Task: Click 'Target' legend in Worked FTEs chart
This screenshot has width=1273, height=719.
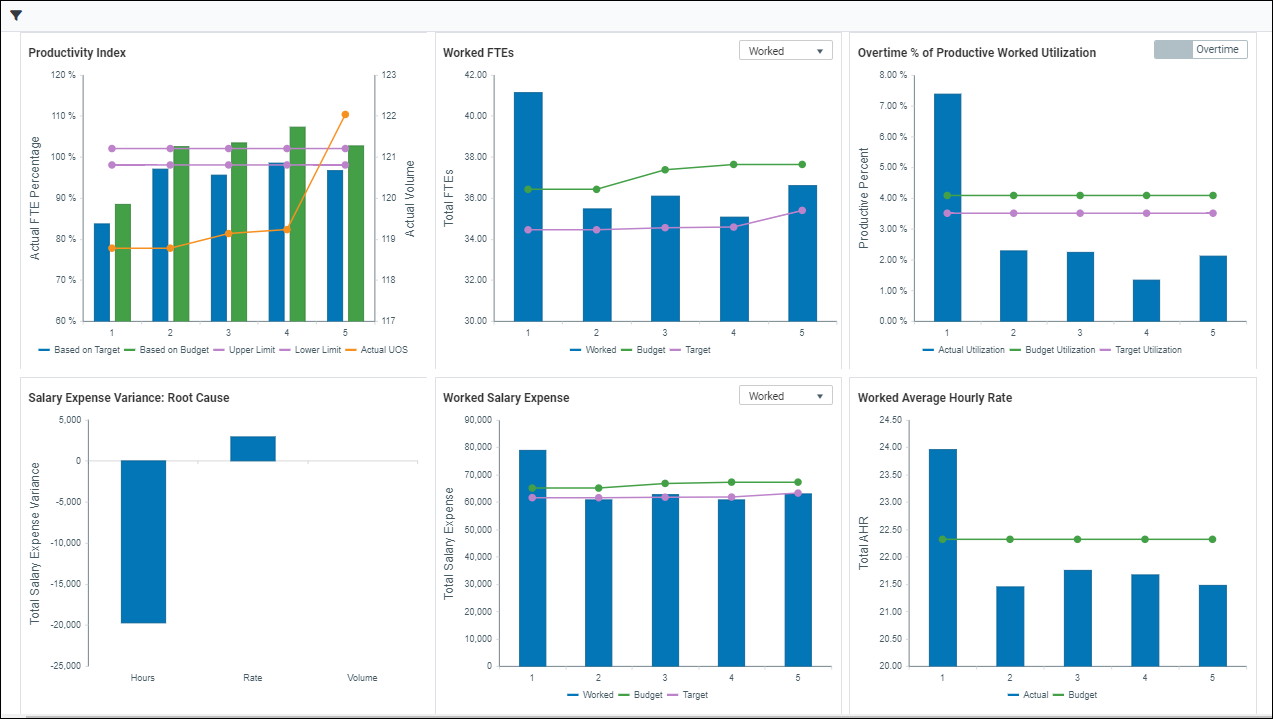Action: (x=698, y=350)
